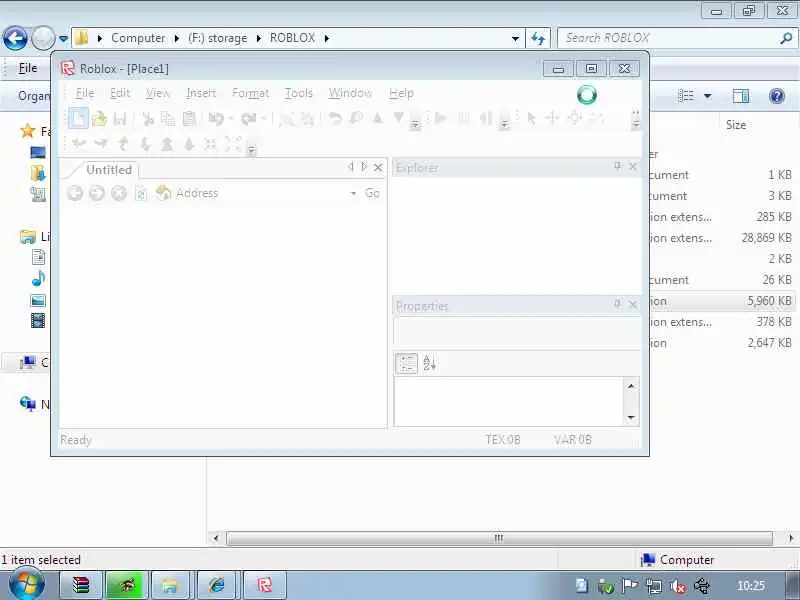Click the Play arrow icon in Roblox toolbar

click(x=441, y=118)
